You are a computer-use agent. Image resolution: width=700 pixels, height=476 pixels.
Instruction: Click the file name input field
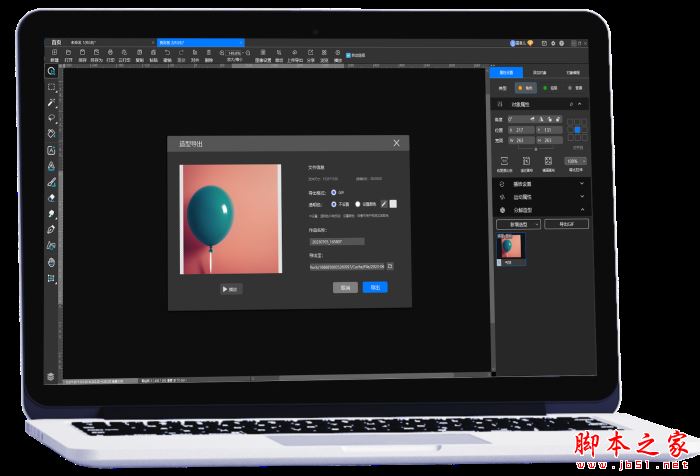pos(336,241)
